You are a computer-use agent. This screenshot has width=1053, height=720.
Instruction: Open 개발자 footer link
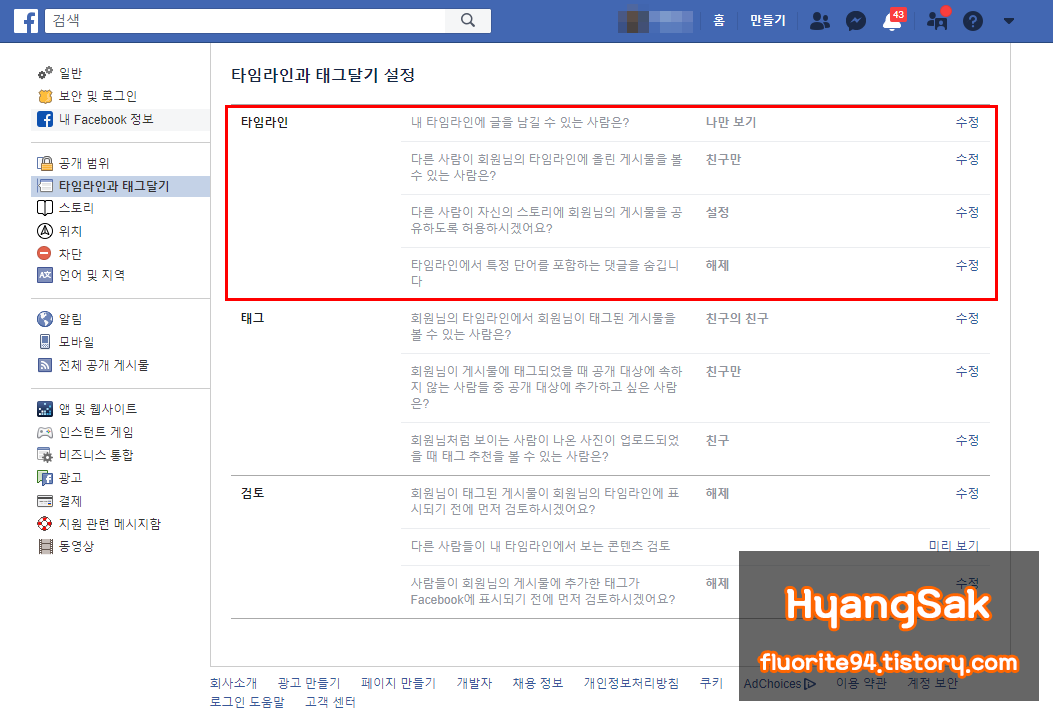click(x=474, y=683)
